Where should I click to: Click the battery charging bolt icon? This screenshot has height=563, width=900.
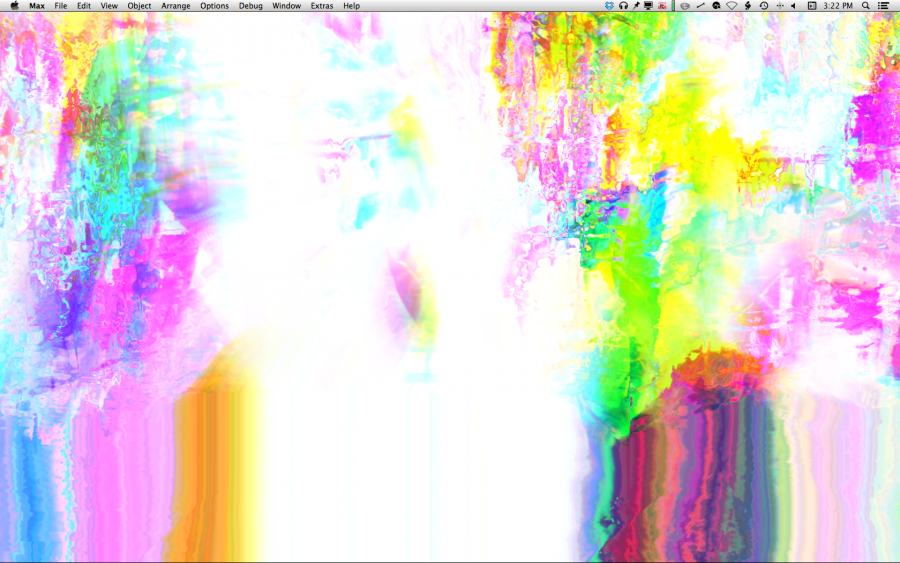pyautogui.click(x=748, y=6)
